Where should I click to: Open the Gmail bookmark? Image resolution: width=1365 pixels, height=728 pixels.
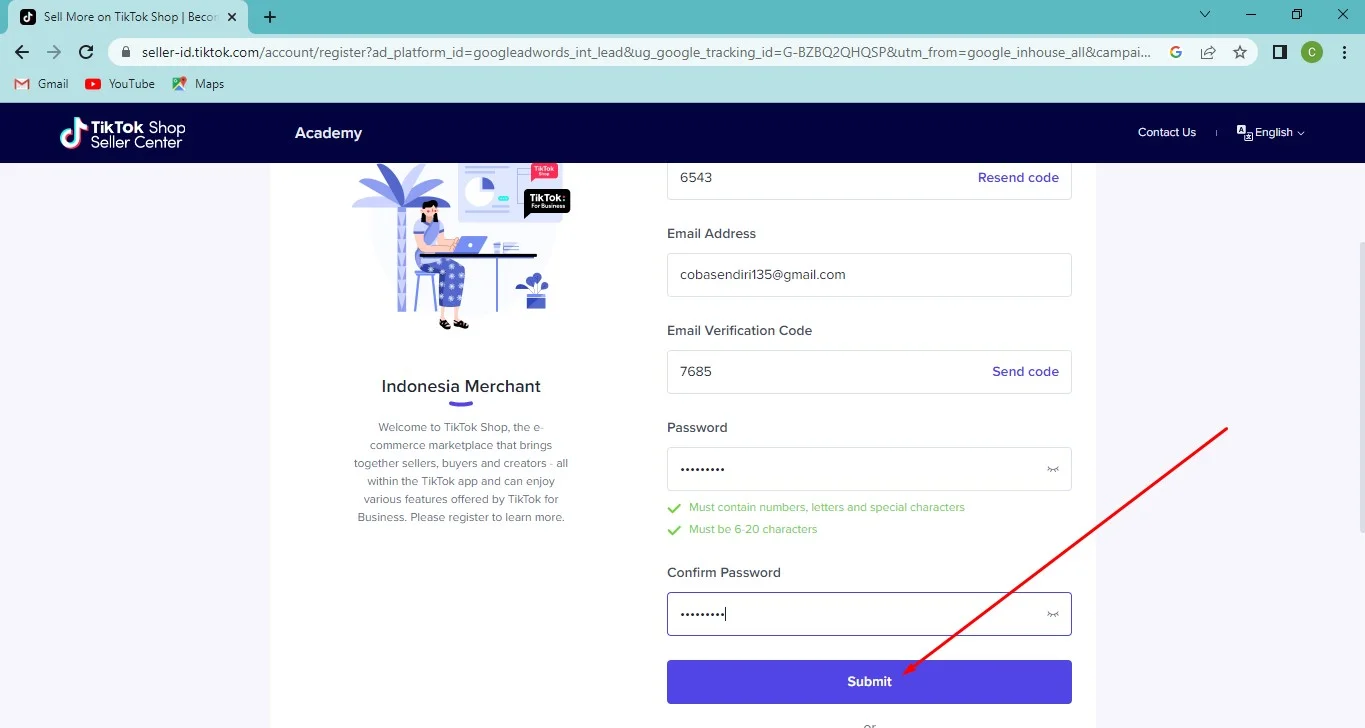(42, 84)
